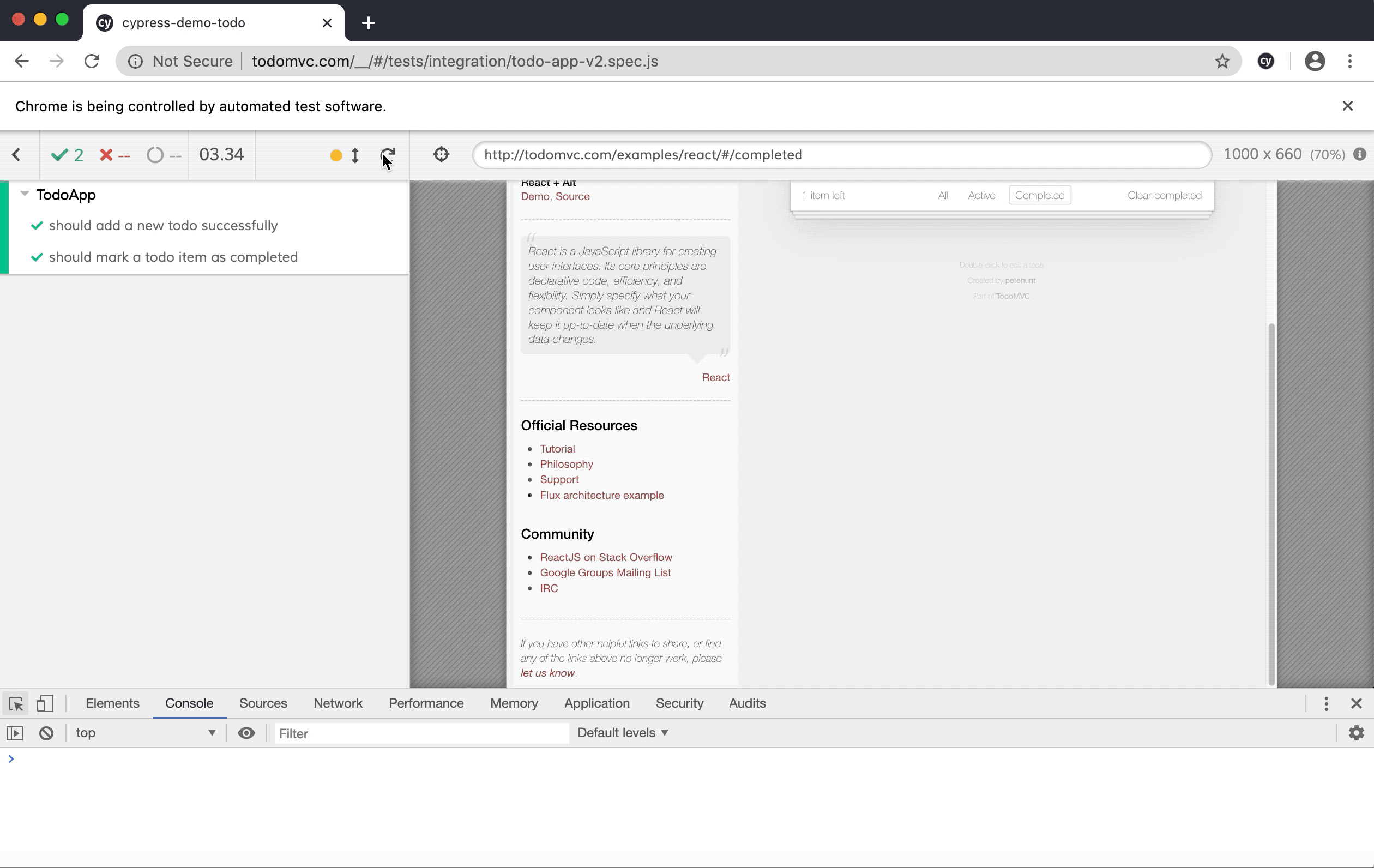Open the Cypress selector playground crosshair
This screenshot has height=868, width=1374.
point(441,155)
